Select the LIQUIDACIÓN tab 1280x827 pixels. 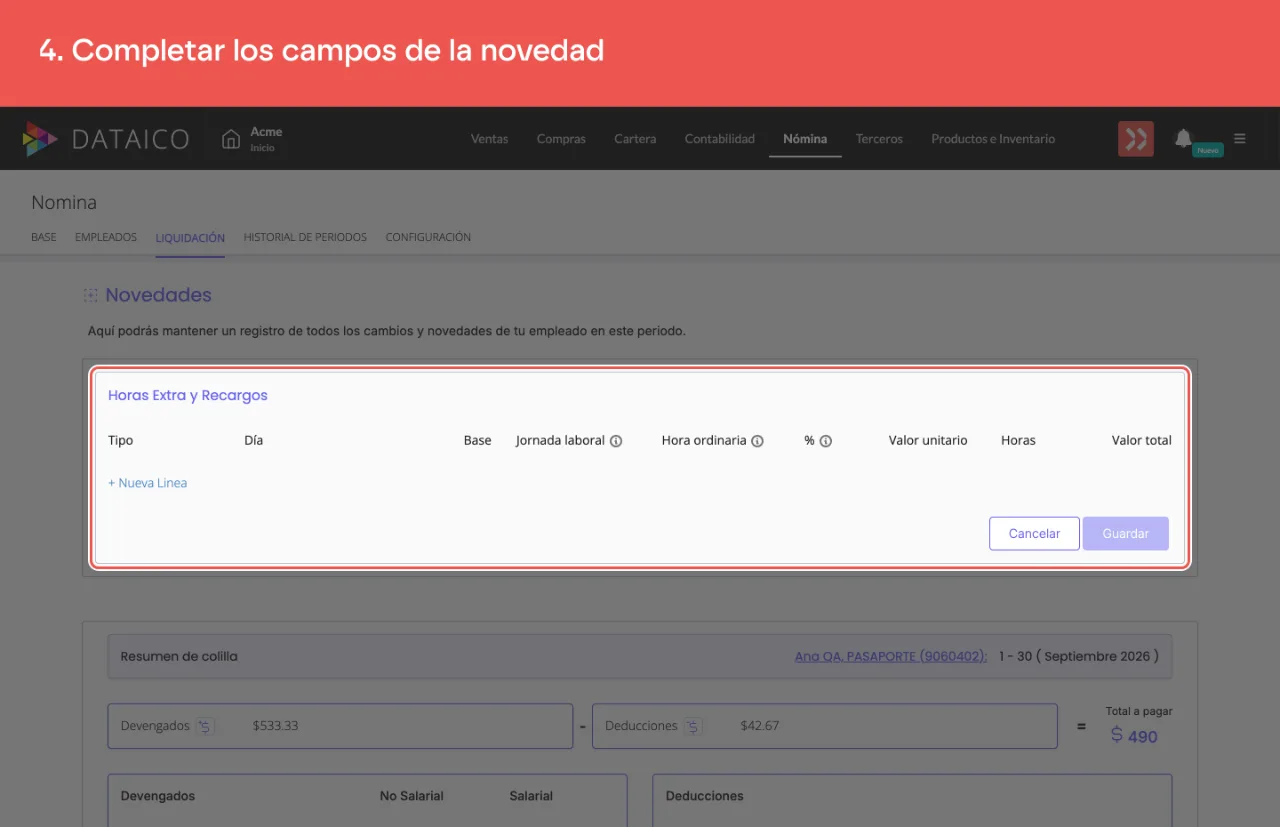pos(190,237)
